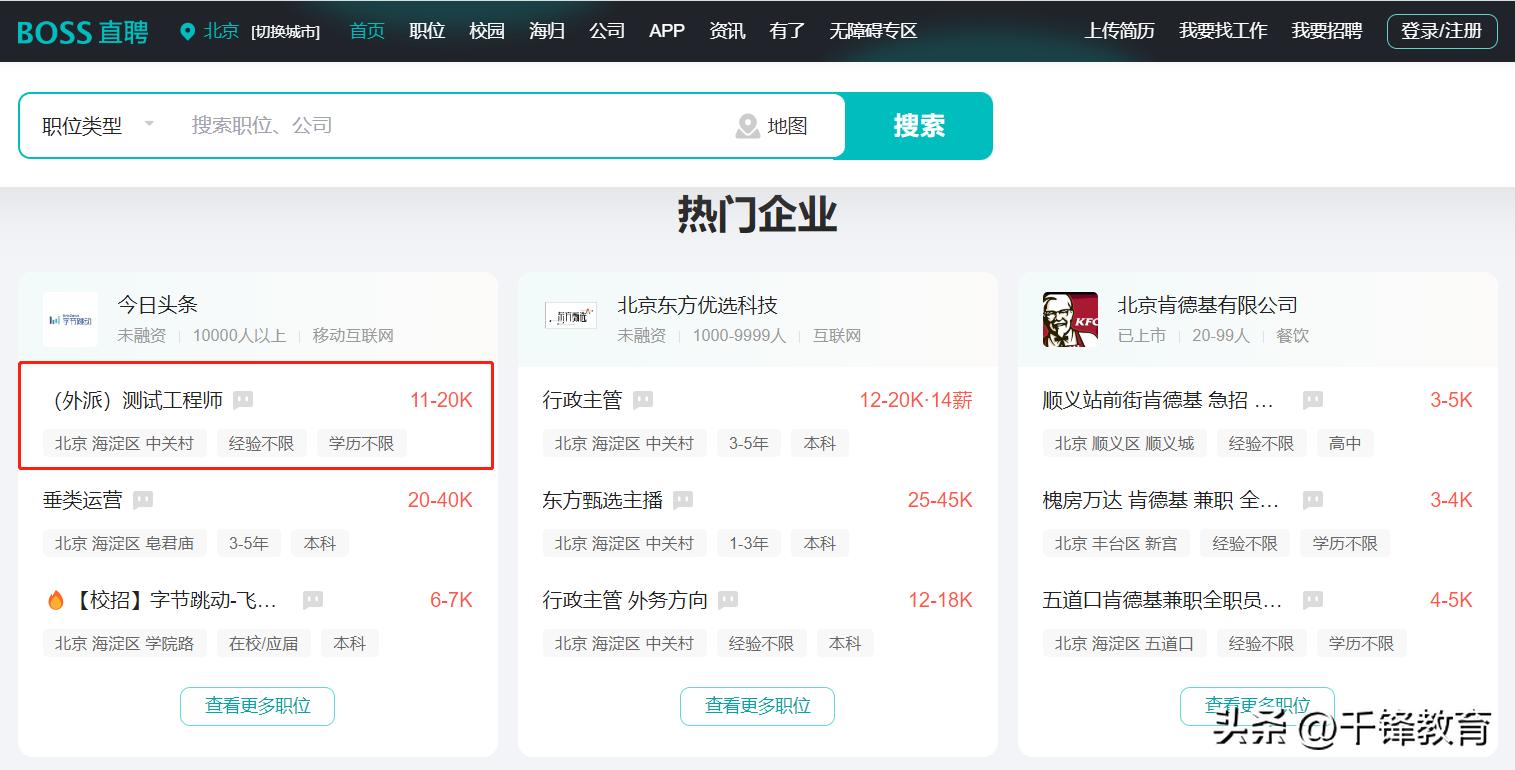Click the KFC logo on 北京肯德基 card
This screenshot has height=770, width=1515.
click(x=1069, y=318)
